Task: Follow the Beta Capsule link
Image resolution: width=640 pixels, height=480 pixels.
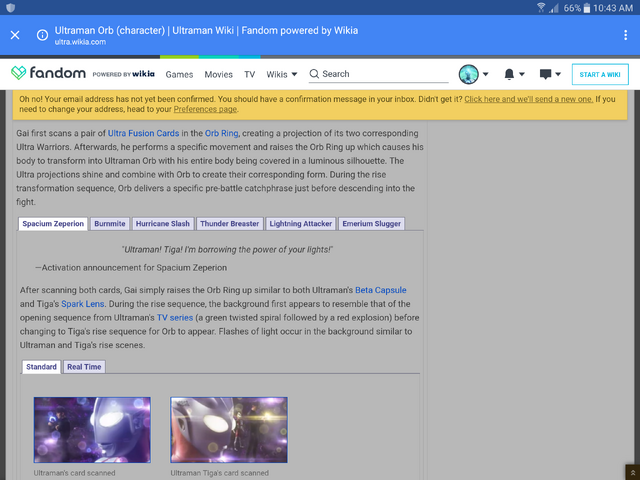Action: (380, 290)
